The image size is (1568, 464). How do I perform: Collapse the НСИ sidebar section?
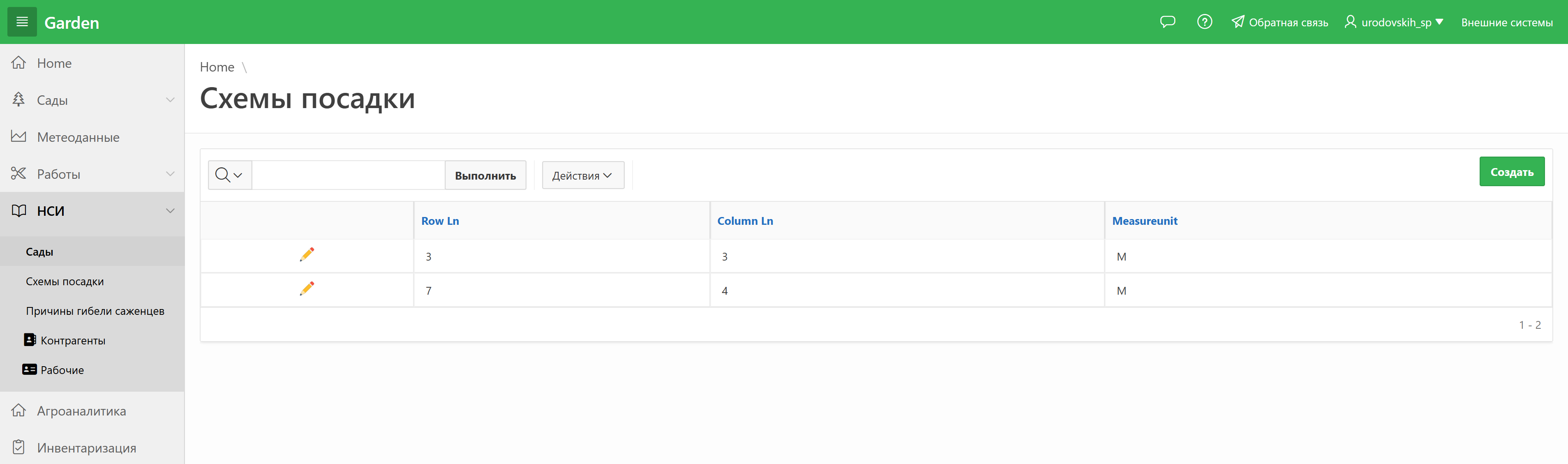(170, 211)
